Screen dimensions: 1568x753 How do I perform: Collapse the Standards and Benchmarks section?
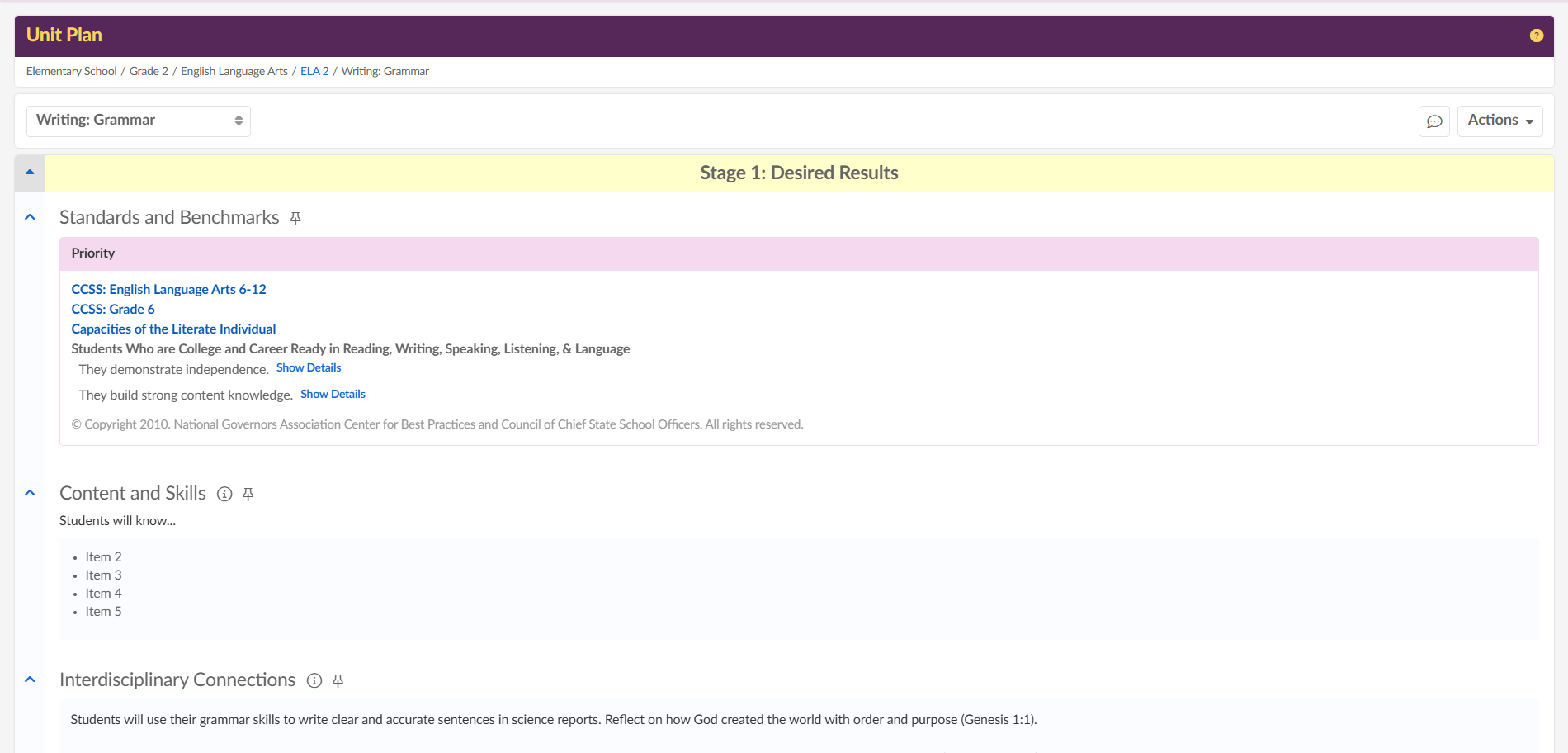31,217
